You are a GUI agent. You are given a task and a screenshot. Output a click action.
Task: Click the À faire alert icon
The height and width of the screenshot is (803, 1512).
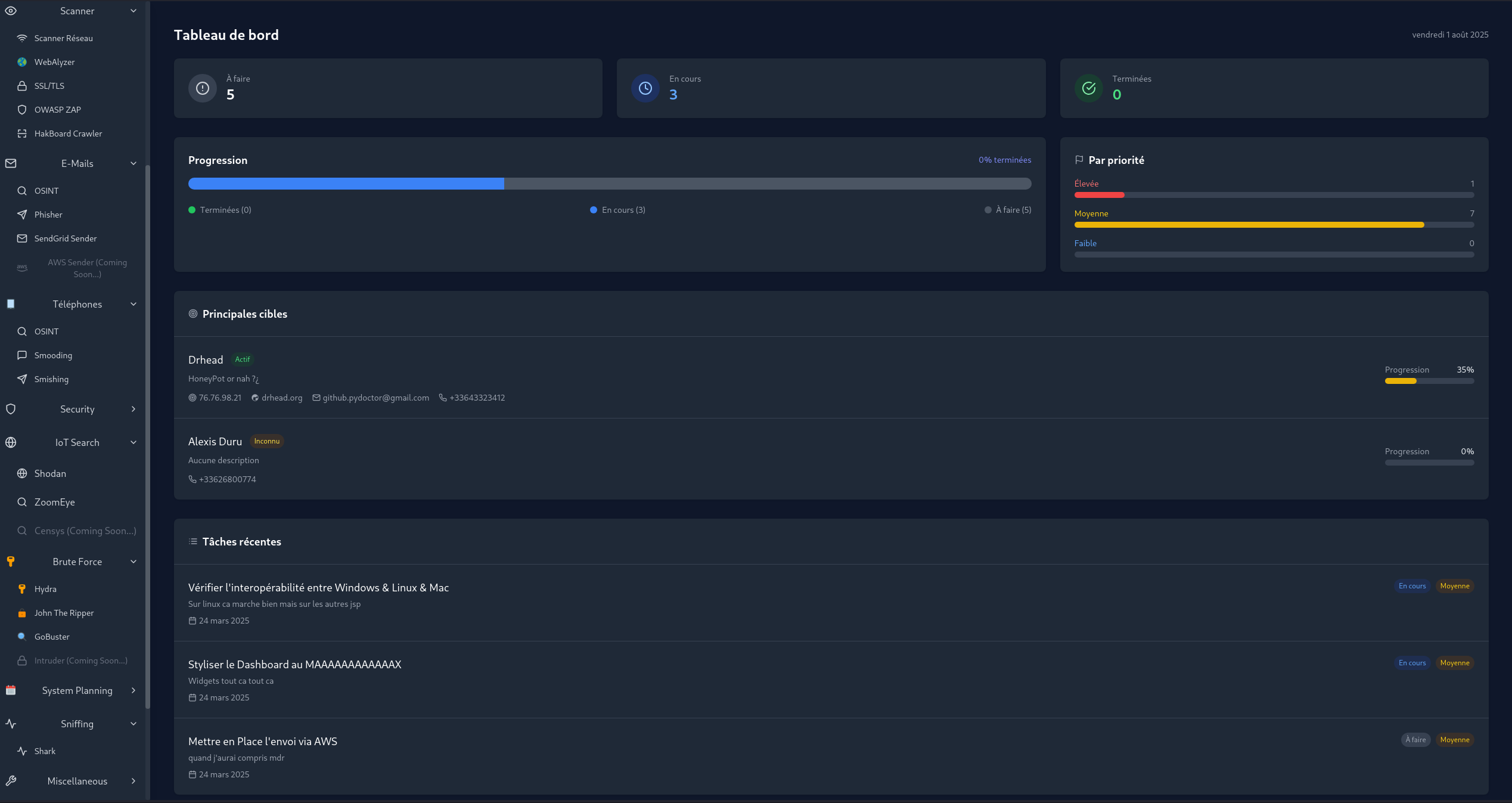point(203,88)
